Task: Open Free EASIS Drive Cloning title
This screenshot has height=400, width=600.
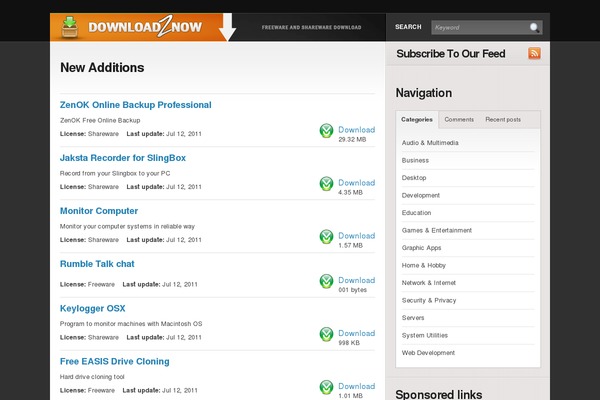Action: (x=114, y=361)
